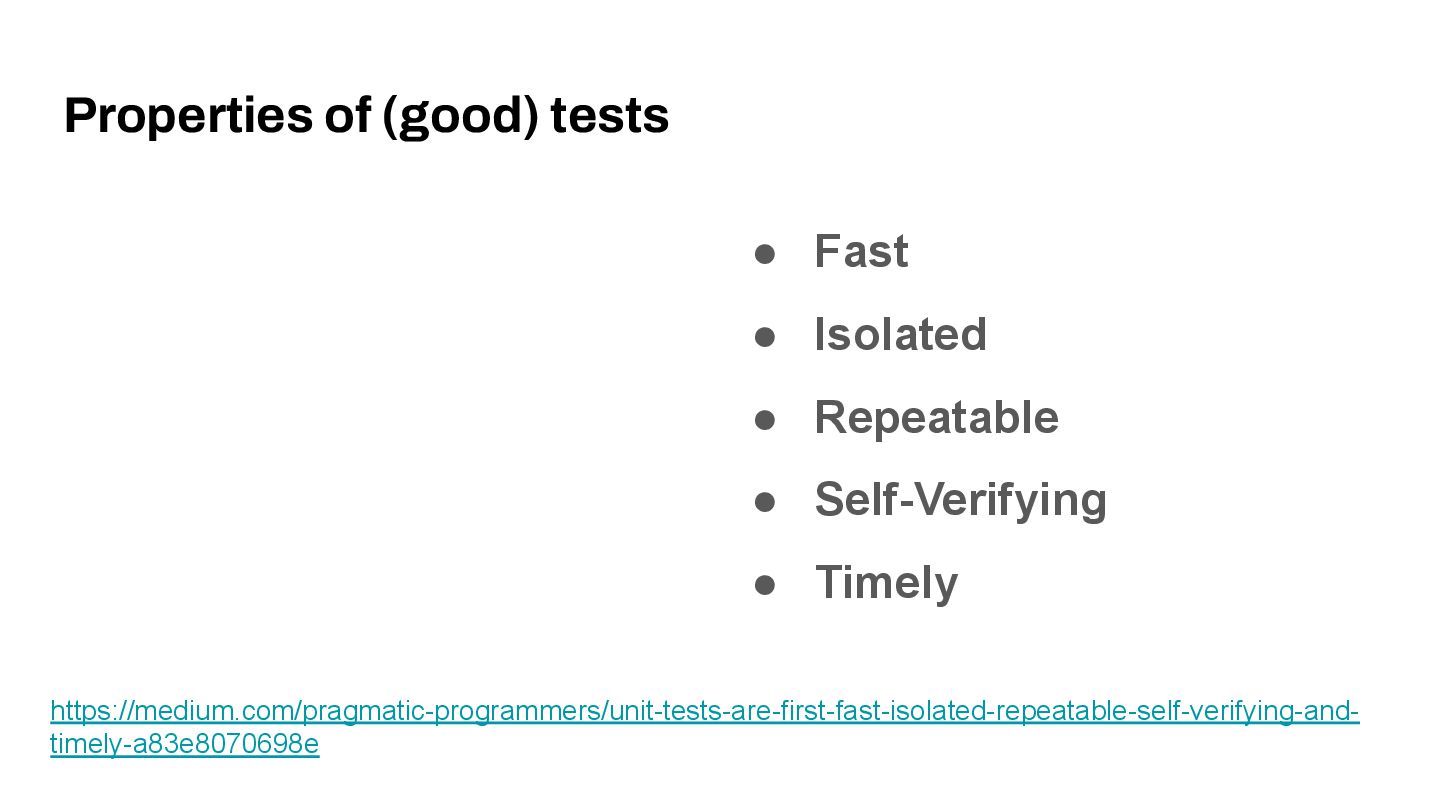
Task: Click the word '(good)' in the slide title
Action: pyautogui.click(x=461, y=117)
